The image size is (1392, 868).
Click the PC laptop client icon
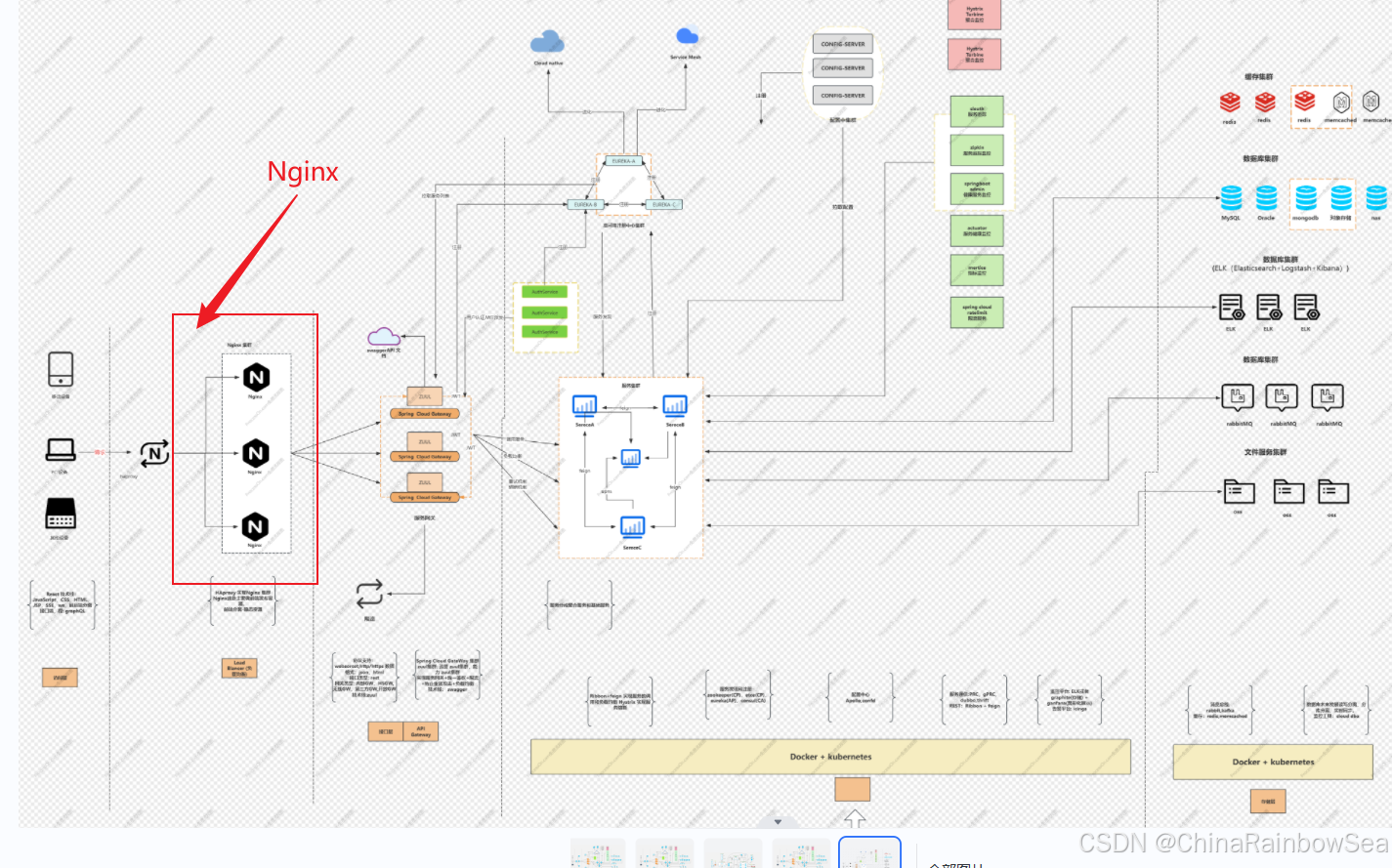[x=61, y=449]
